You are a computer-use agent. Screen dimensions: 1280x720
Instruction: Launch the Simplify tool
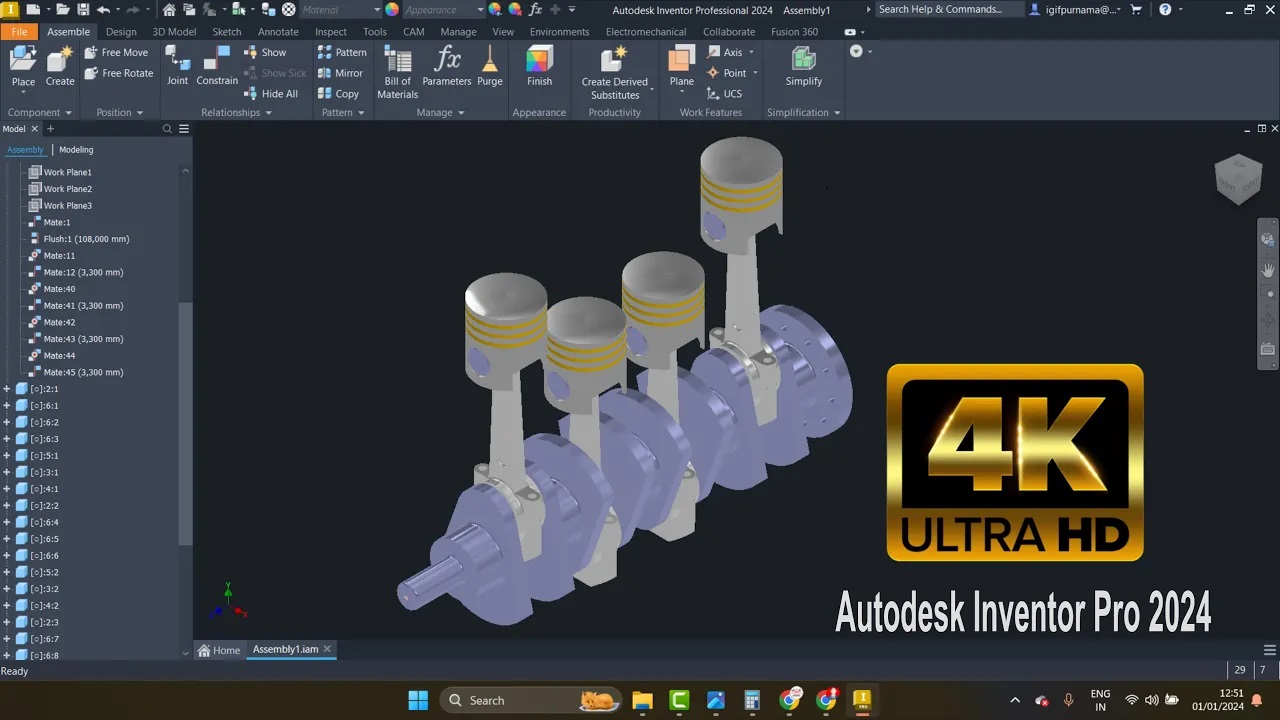[804, 66]
